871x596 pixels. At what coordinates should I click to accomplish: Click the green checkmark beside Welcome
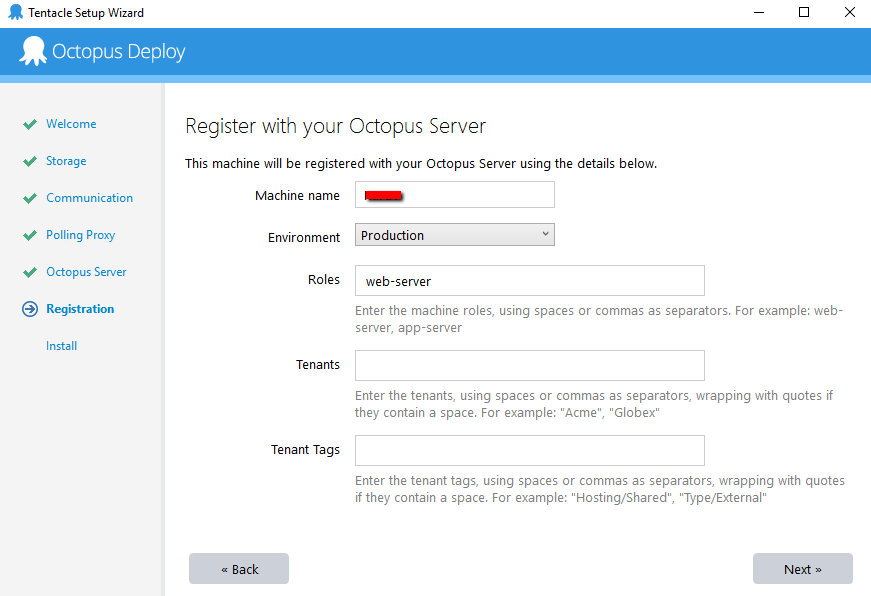(x=30, y=124)
